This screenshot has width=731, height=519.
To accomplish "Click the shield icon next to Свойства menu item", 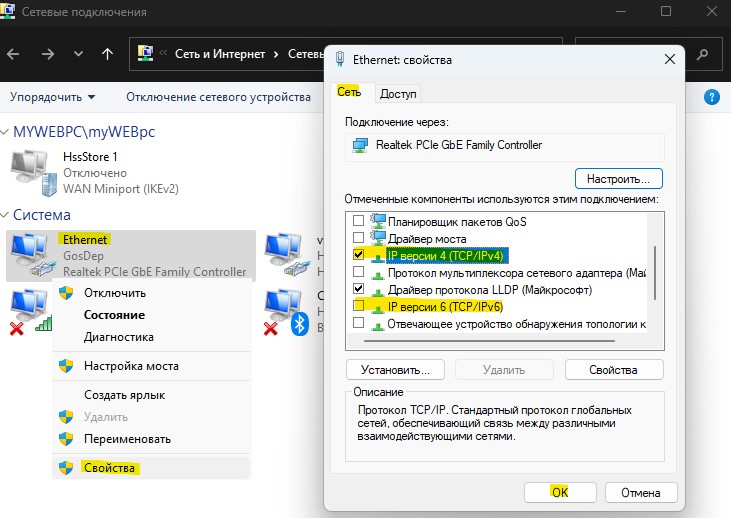I will coord(66,468).
